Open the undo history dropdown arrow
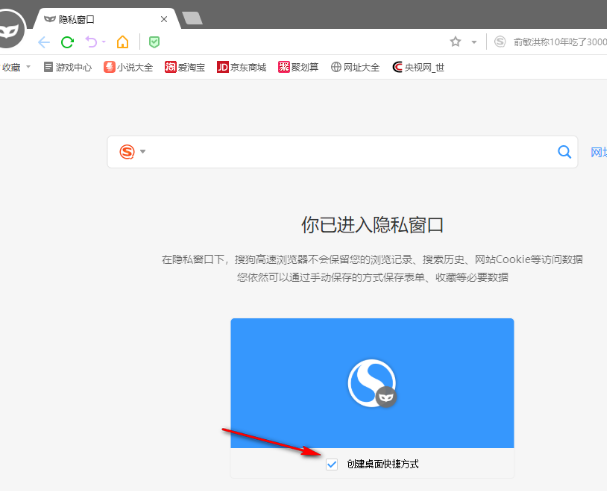607x491 pixels. point(104,42)
